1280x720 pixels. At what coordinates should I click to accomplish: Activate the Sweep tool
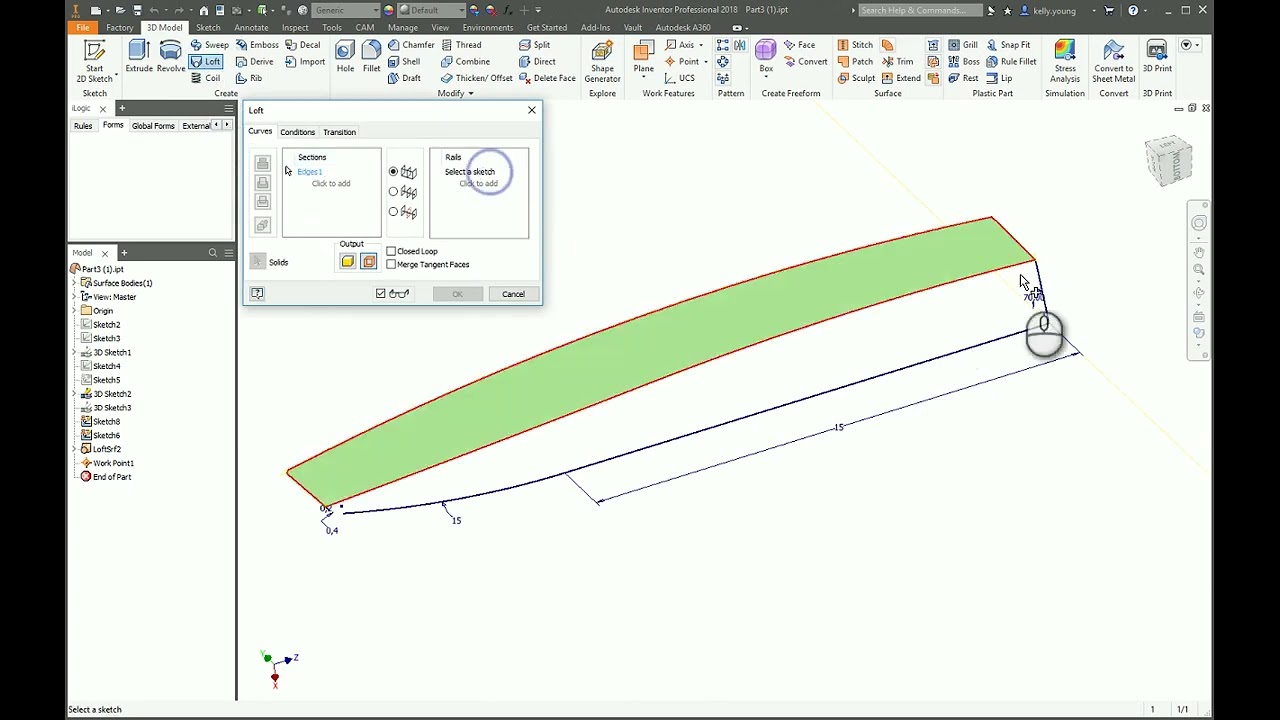tap(209, 45)
